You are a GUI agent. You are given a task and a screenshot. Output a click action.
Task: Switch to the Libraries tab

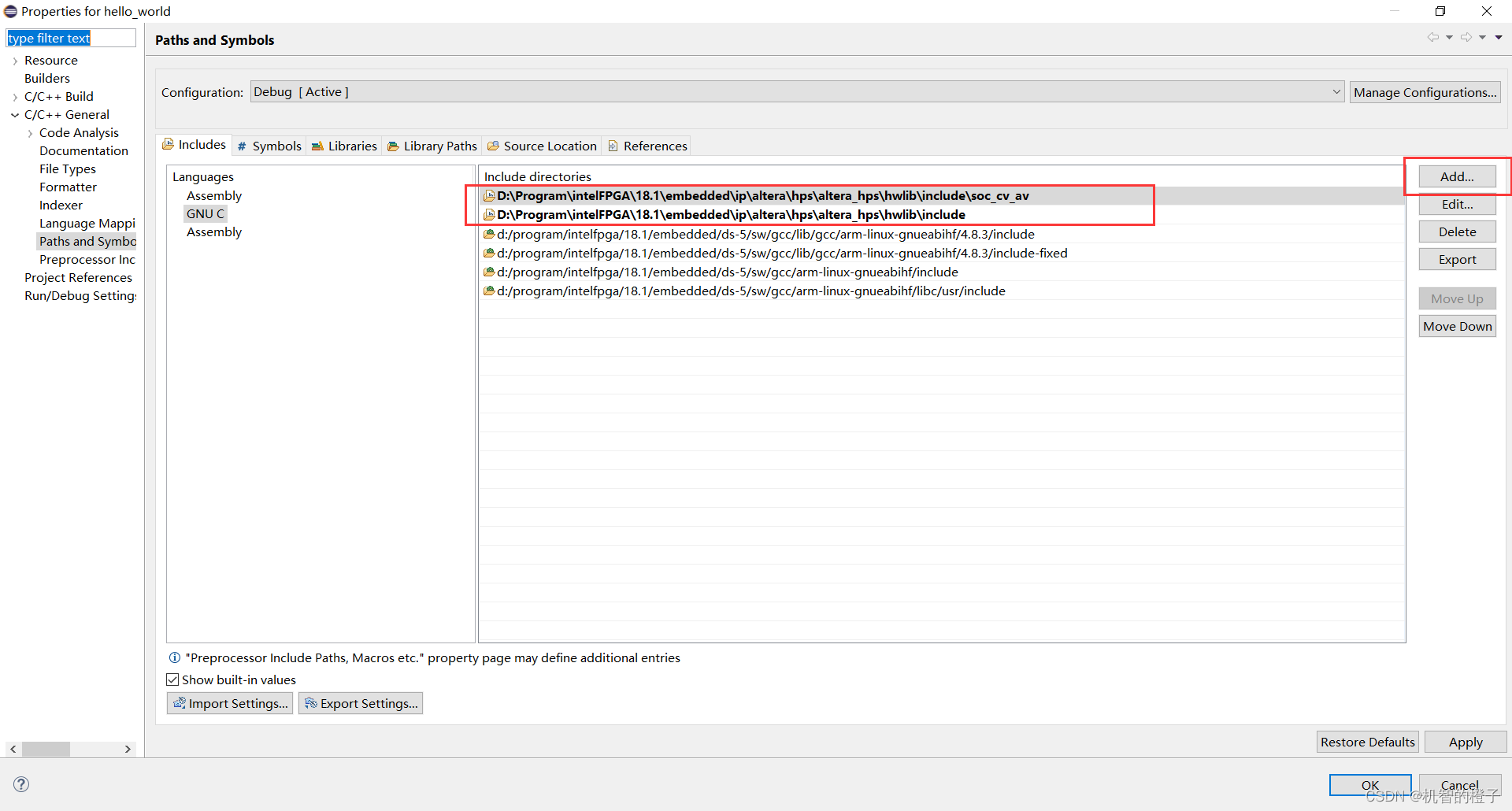pyautogui.click(x=344, y=146)
